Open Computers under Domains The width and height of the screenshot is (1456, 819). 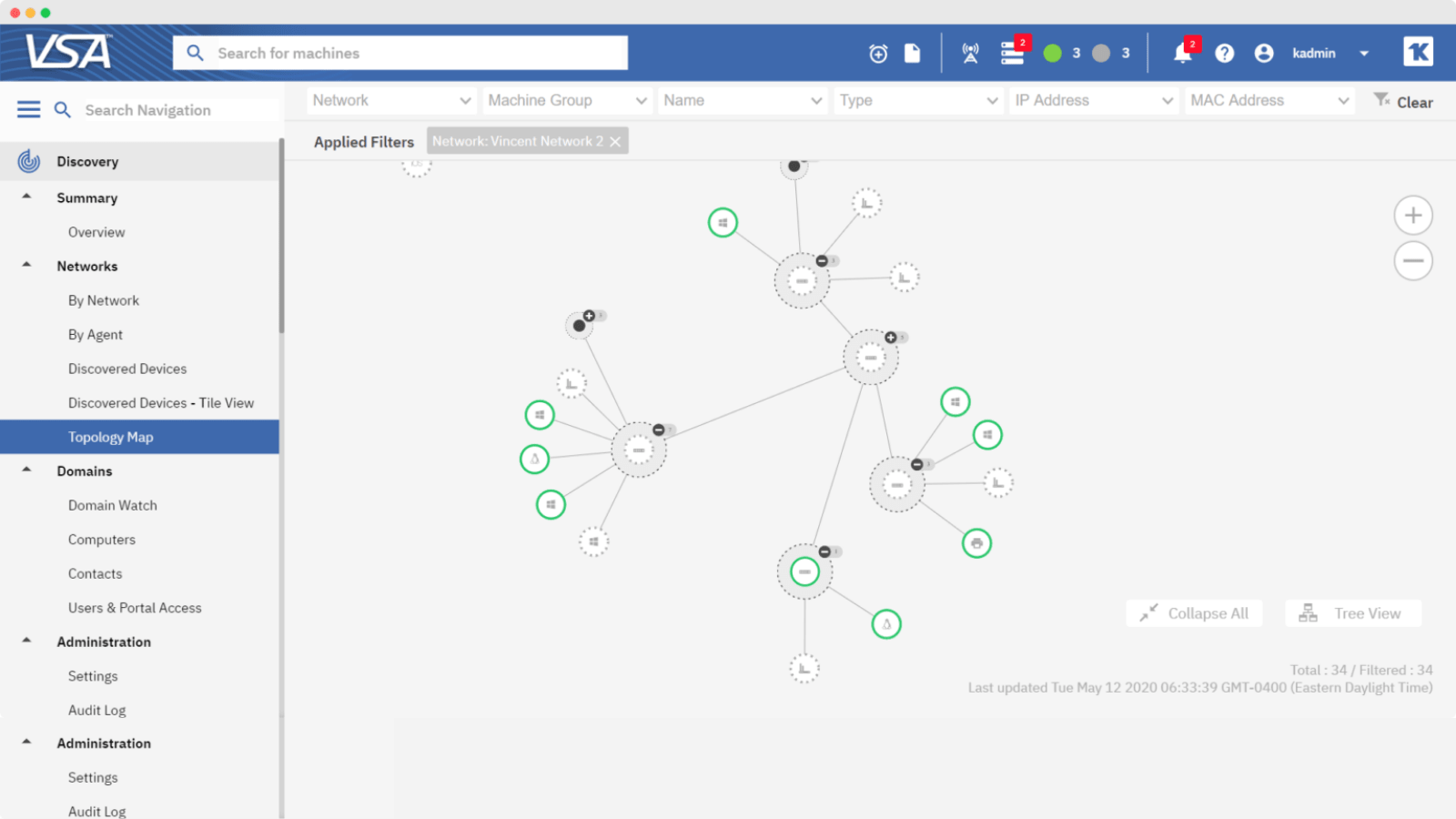[x=102, y=540]
